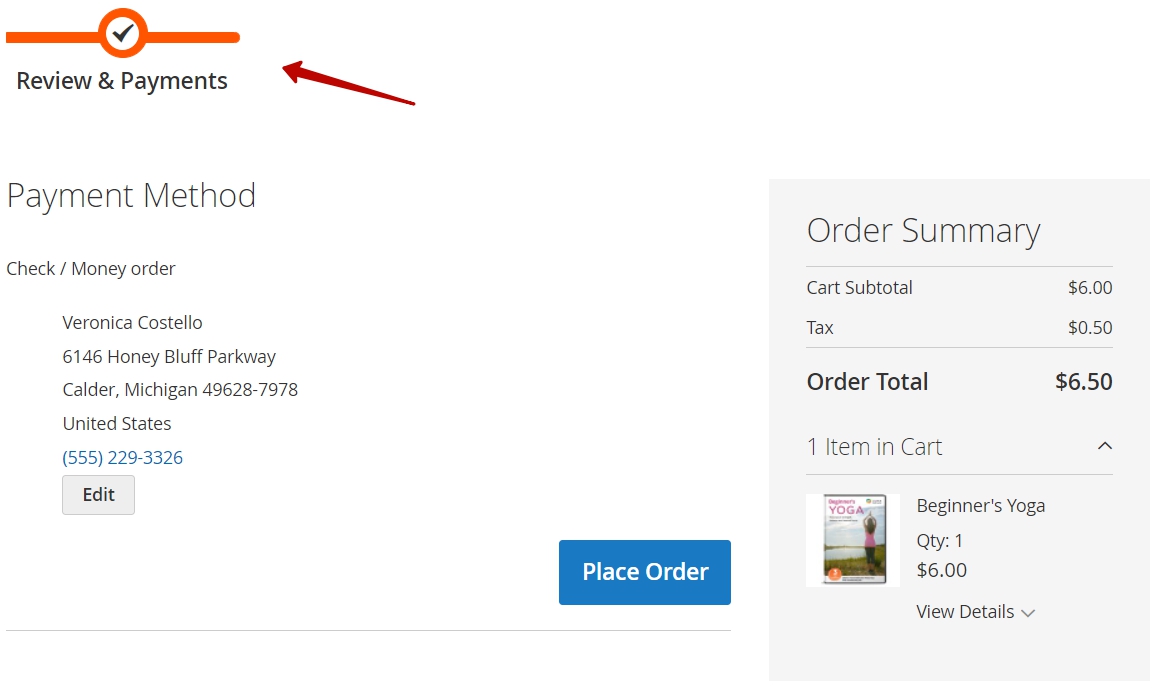Call the phone number (555) 229-3326
Viewport: 1157px width, 689px height.
pos(122,457)
